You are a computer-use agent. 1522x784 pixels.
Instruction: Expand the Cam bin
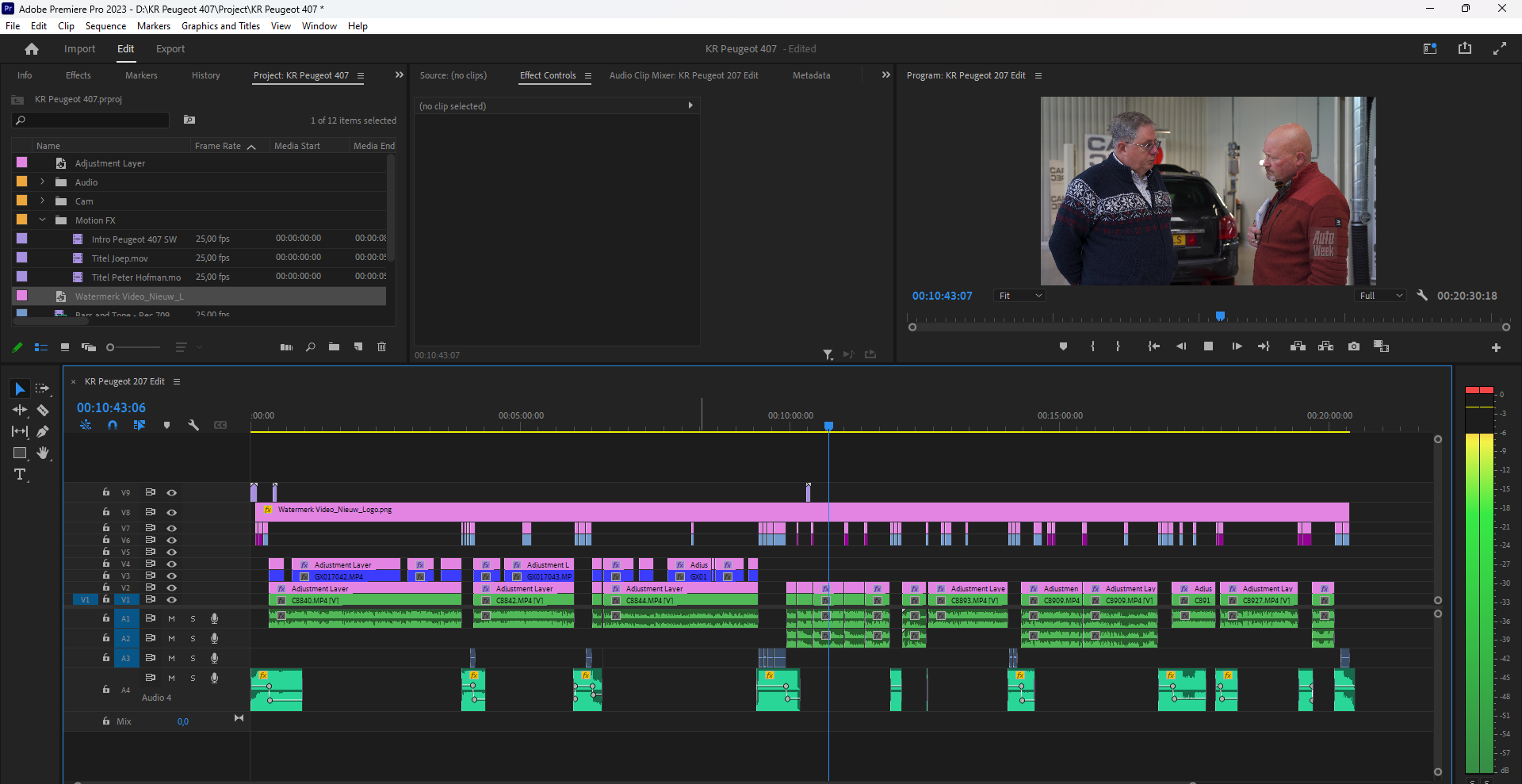coord(43,201)
